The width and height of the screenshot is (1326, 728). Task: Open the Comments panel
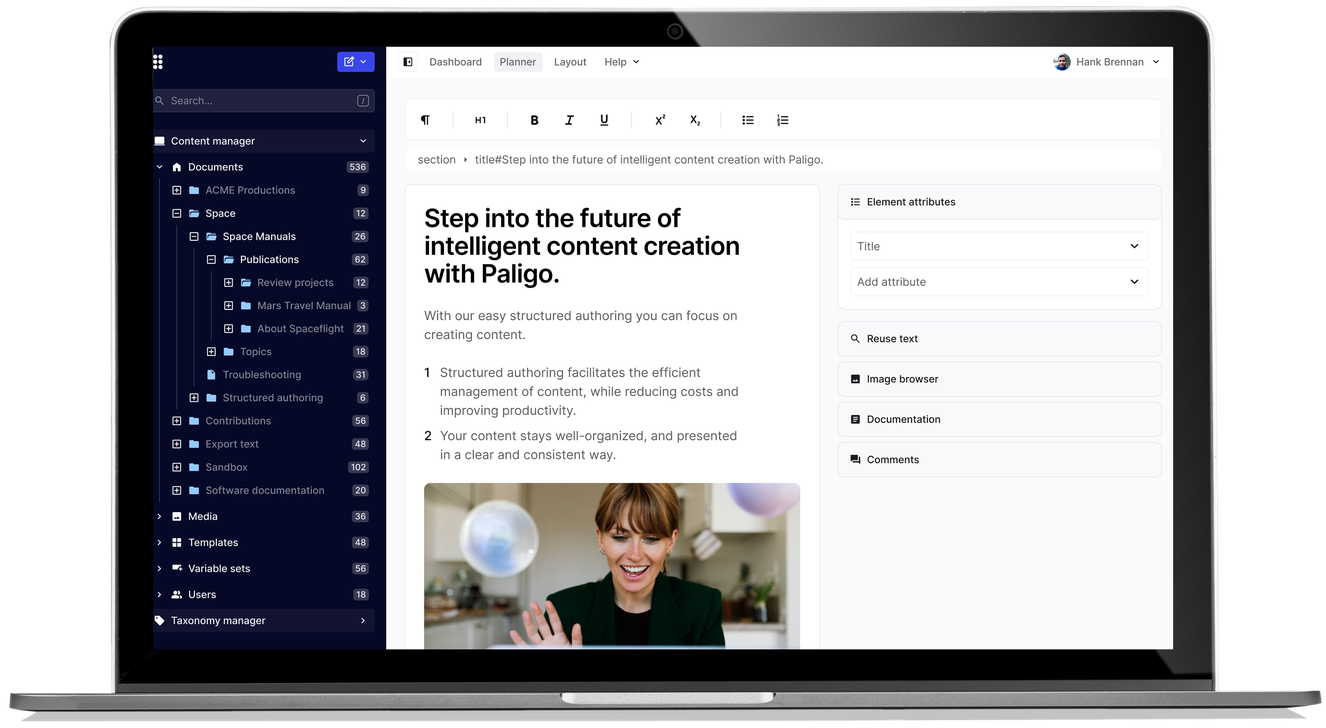click(x=999, y=460)
